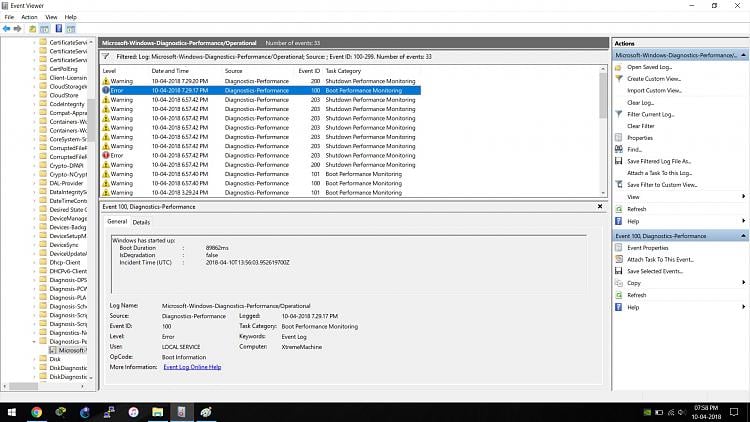This screenshot has width=750, height=422.
Task: Toggle Show/Hide Console Tree toolbar icon
Action: 44,29
